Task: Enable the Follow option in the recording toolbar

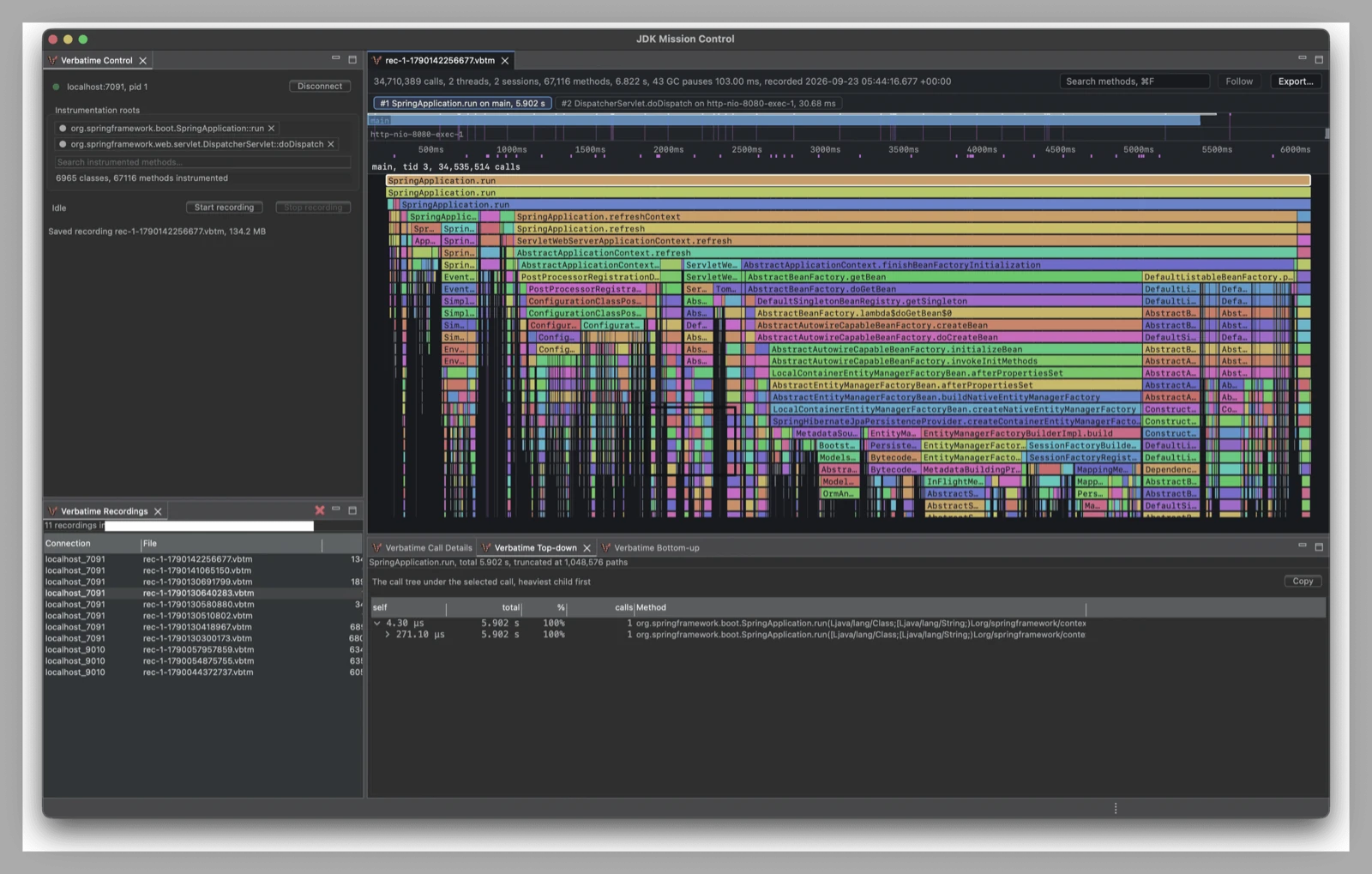Action: pos(1239,81)
